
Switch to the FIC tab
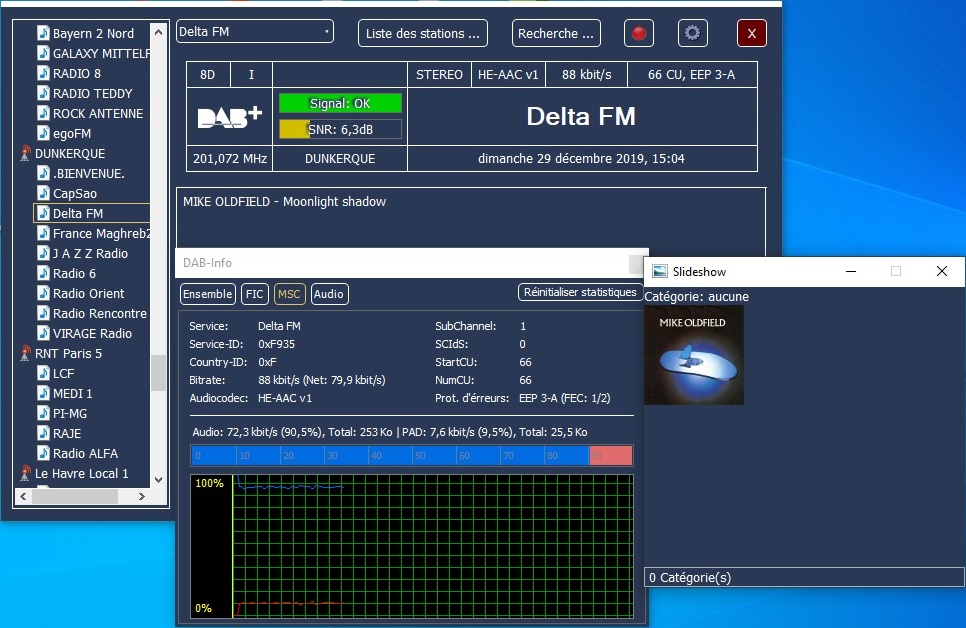254,294
